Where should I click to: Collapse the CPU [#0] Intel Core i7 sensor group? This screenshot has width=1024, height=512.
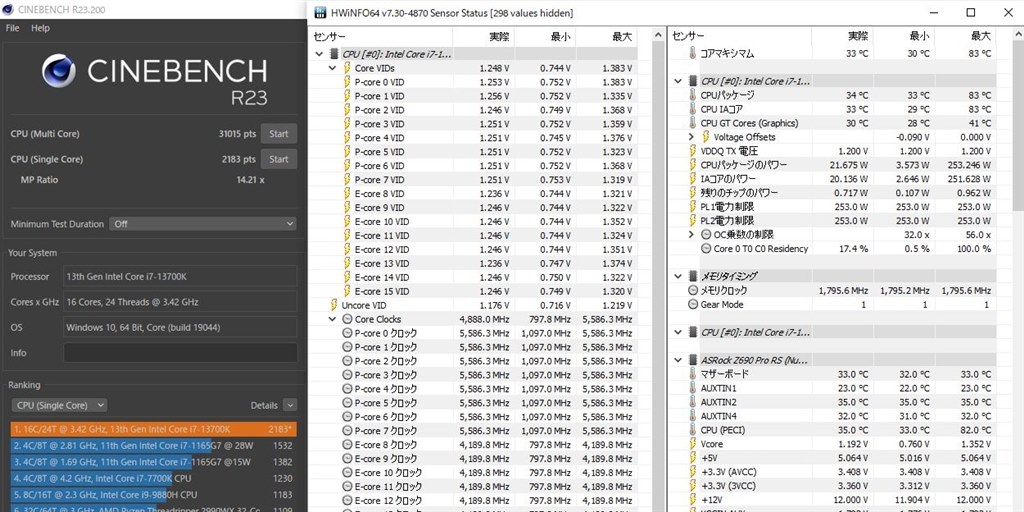click(319, 54)
